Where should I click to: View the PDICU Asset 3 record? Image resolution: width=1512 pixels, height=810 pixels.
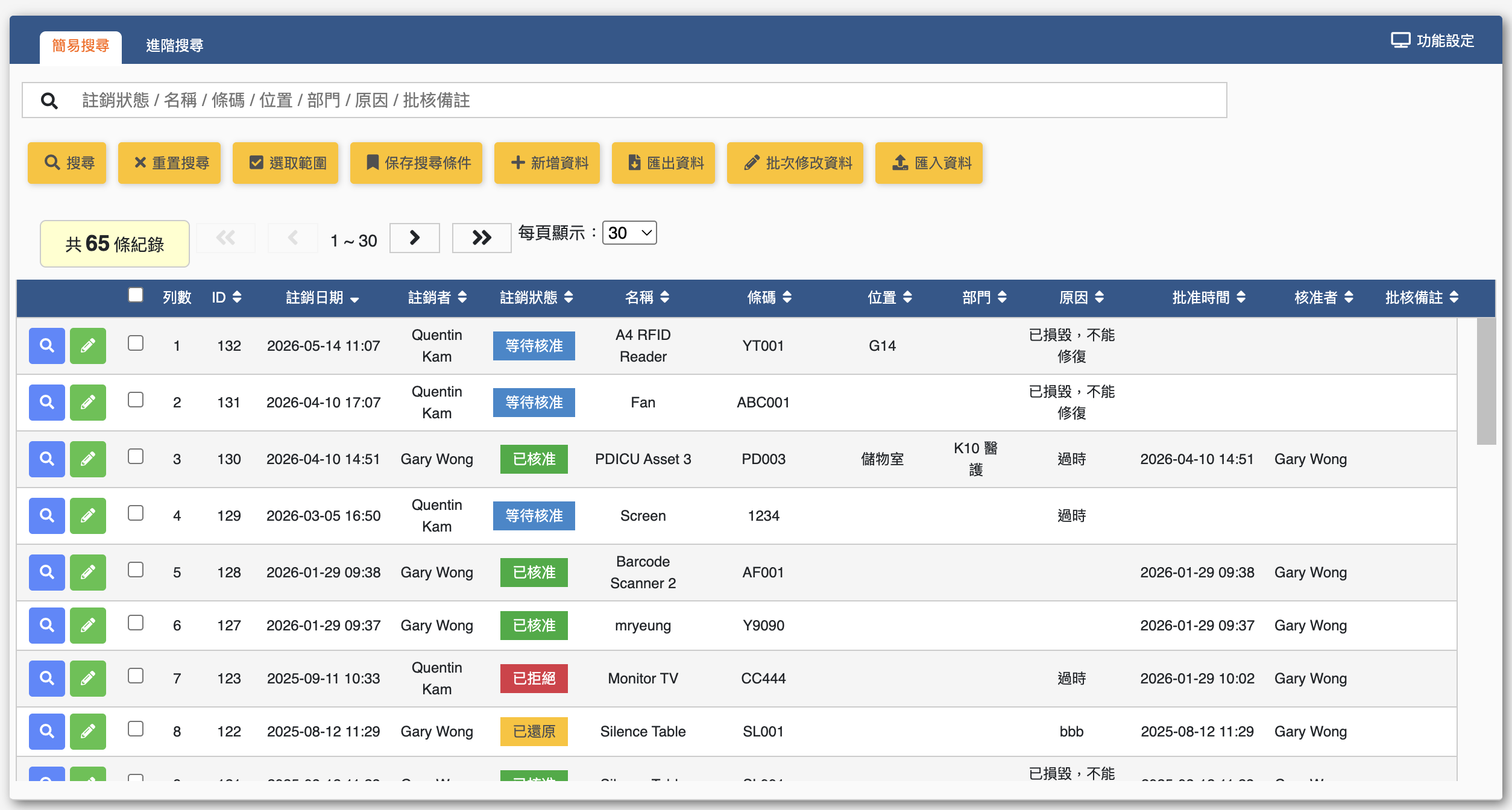pos(47,459)
